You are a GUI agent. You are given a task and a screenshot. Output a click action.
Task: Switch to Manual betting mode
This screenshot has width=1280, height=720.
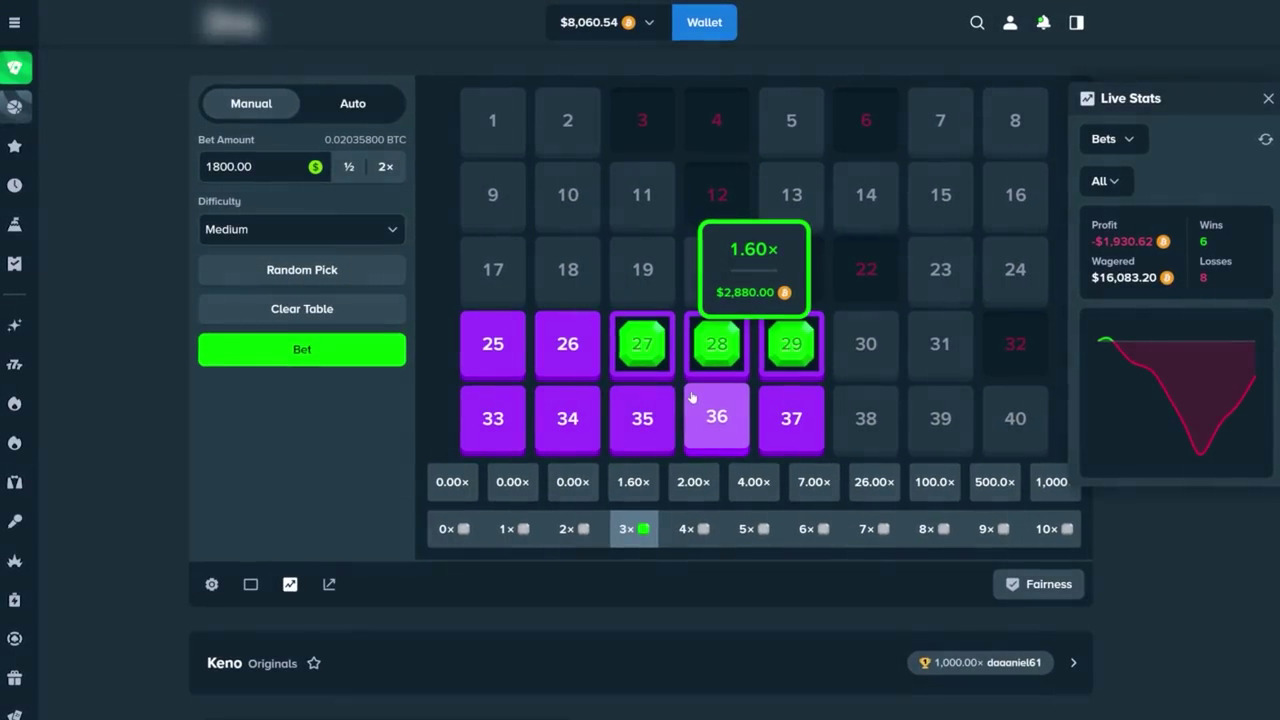tap(251, 103)
